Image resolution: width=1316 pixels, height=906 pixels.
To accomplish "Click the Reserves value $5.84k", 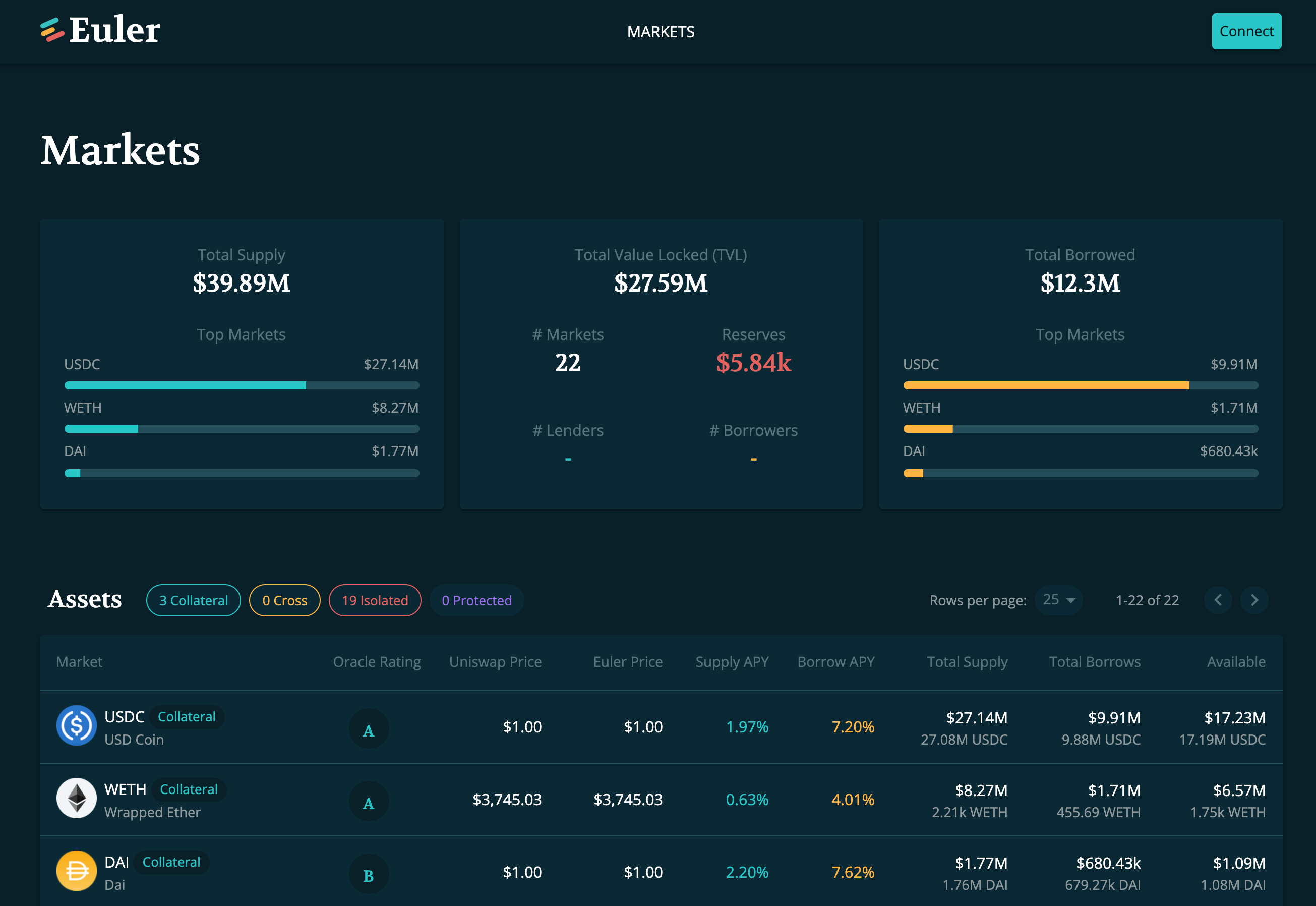I will (753, 363).
